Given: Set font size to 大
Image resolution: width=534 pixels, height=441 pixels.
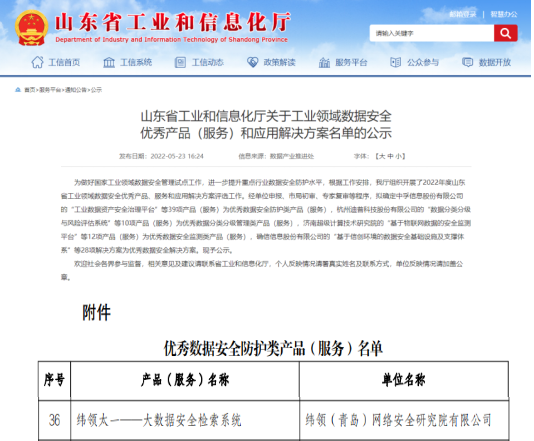Looking at the screenshot, I should pos(382,156).
